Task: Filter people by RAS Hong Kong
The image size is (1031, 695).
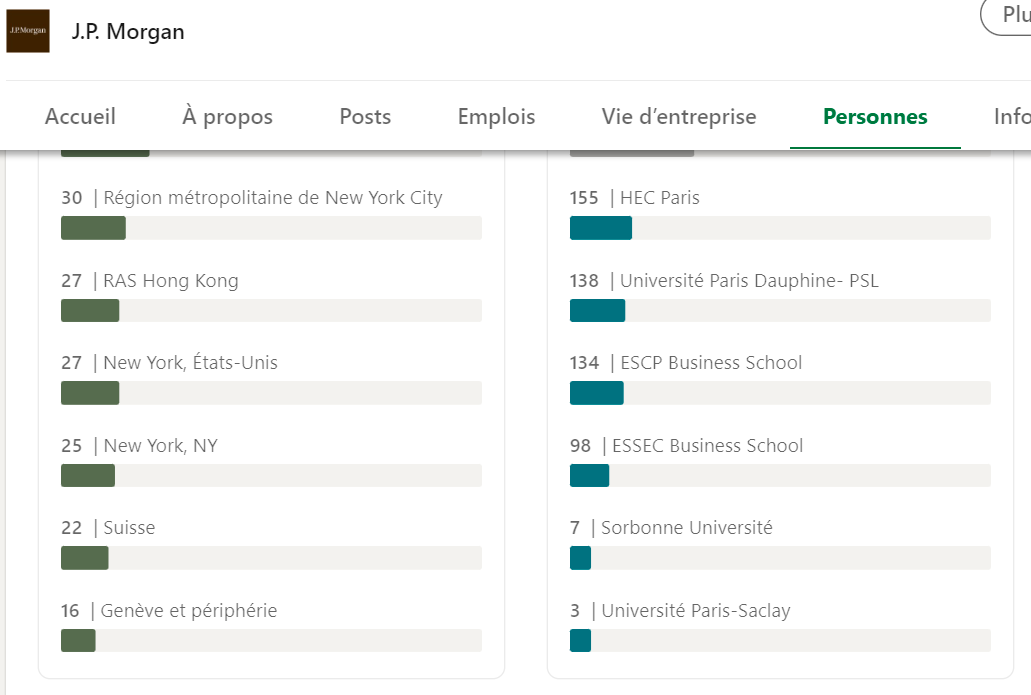Action: (x=272, y=297)
